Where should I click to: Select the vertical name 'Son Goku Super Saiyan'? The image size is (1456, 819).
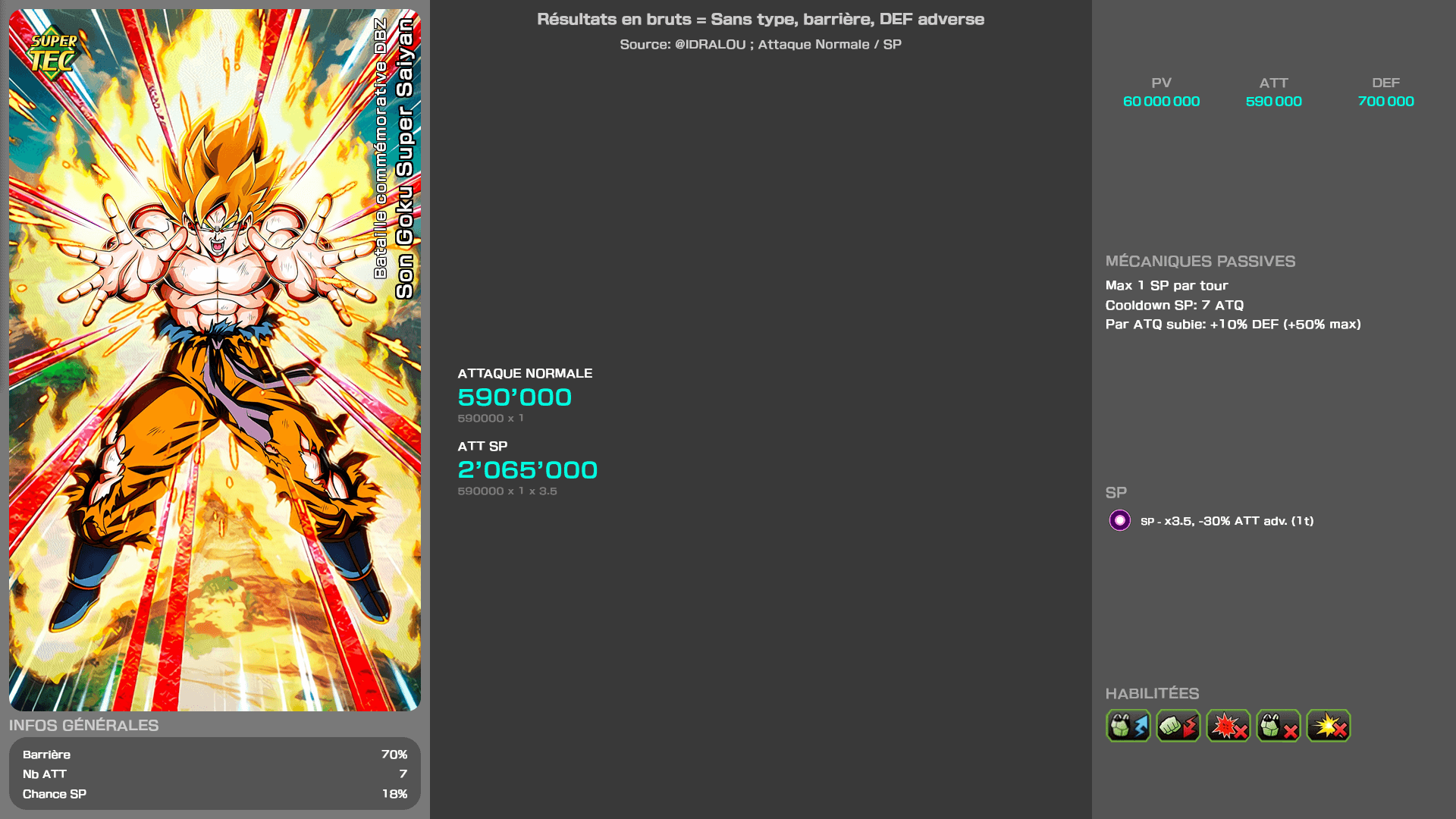[405, 158]
